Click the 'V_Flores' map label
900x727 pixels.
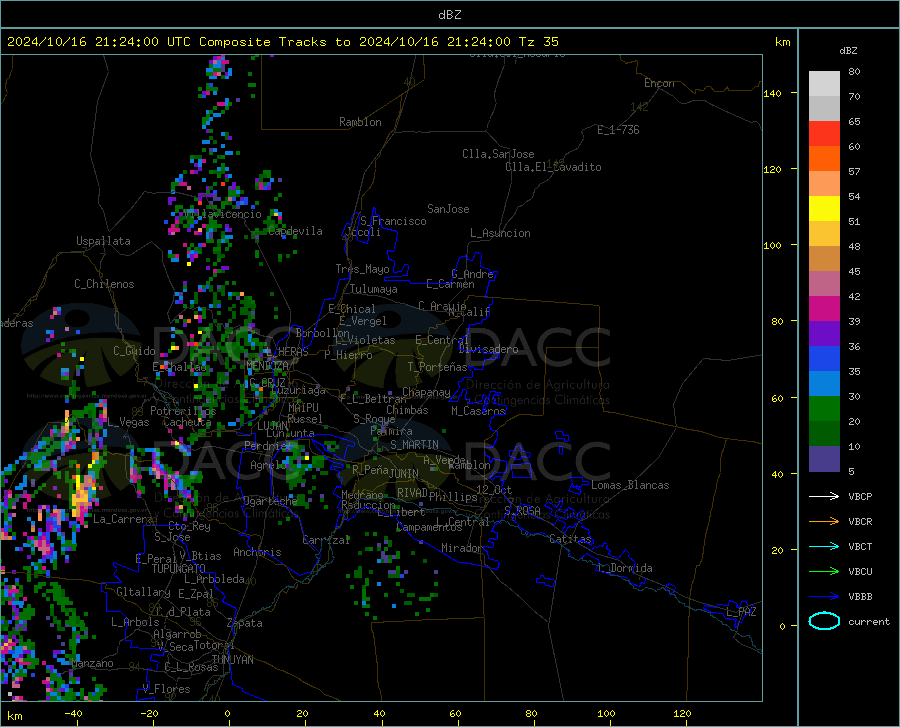[x=166, y=689]
